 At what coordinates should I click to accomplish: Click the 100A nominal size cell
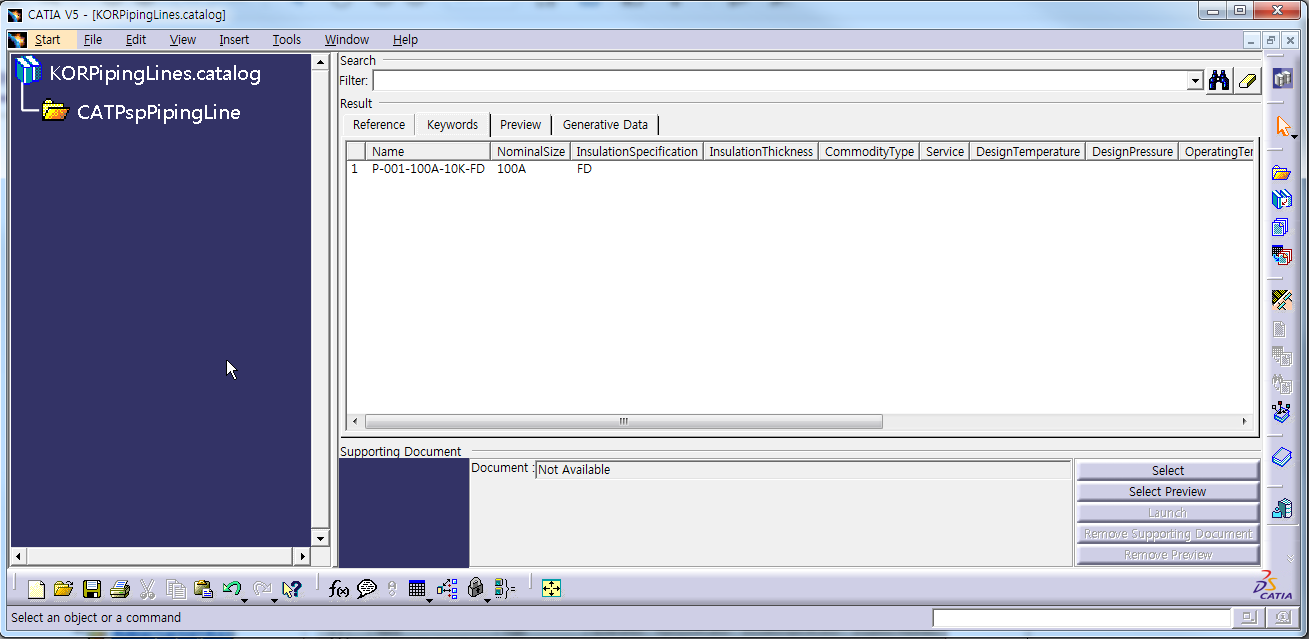(511, 169)
